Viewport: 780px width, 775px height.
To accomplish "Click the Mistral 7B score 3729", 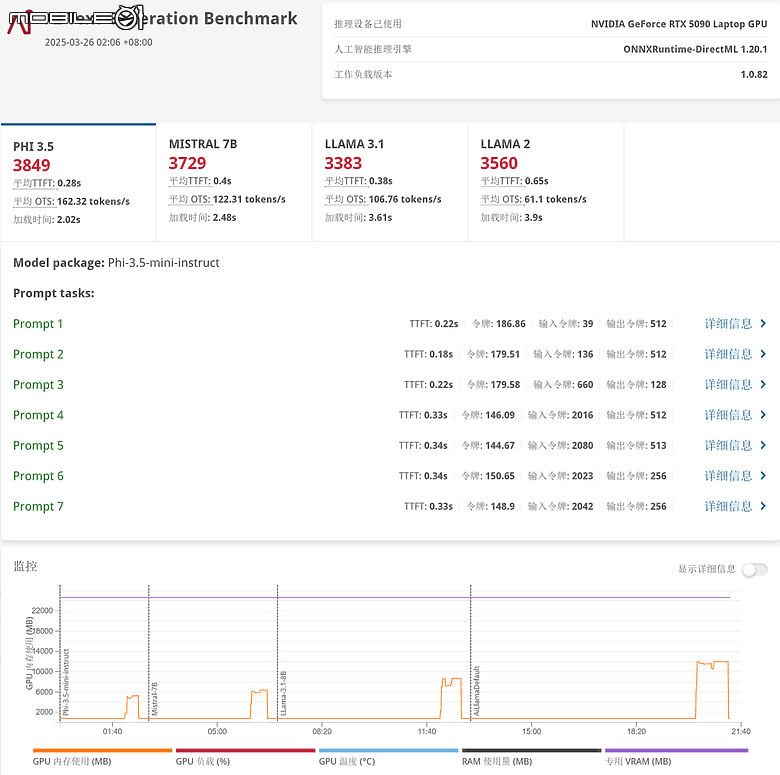I will point(188,163).
